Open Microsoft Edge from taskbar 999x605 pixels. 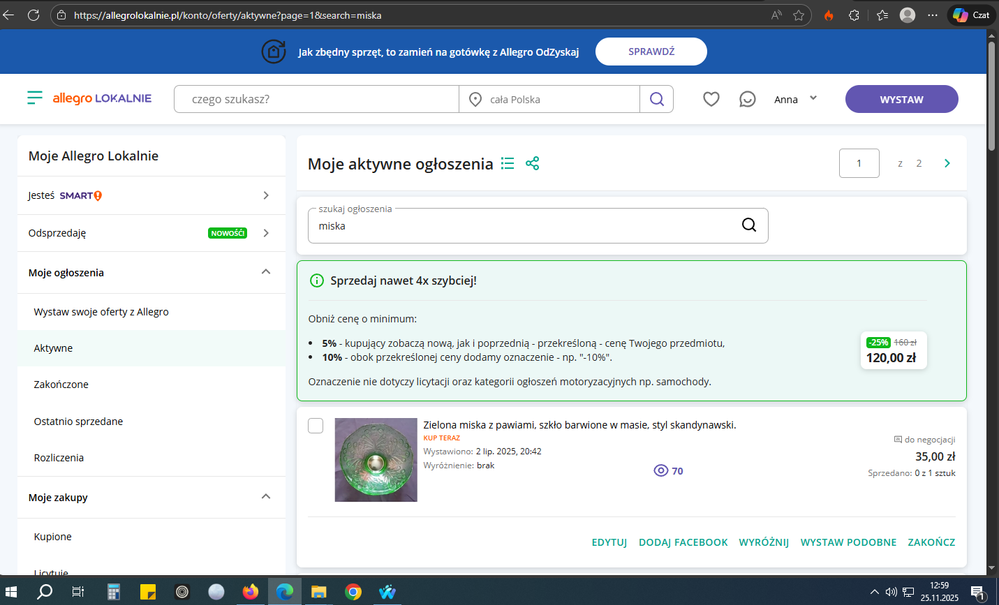284,591
